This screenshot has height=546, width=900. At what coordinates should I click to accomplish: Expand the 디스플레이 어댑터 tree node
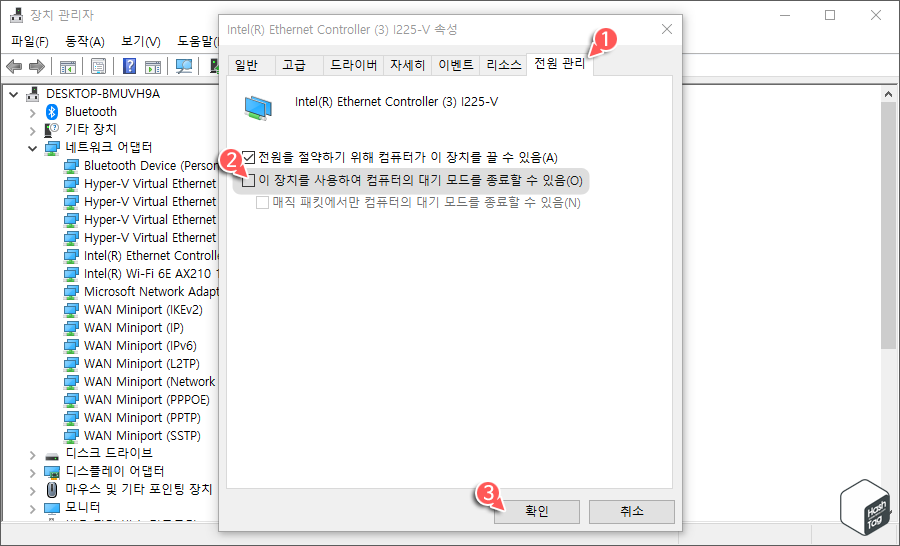pos(33,473)
